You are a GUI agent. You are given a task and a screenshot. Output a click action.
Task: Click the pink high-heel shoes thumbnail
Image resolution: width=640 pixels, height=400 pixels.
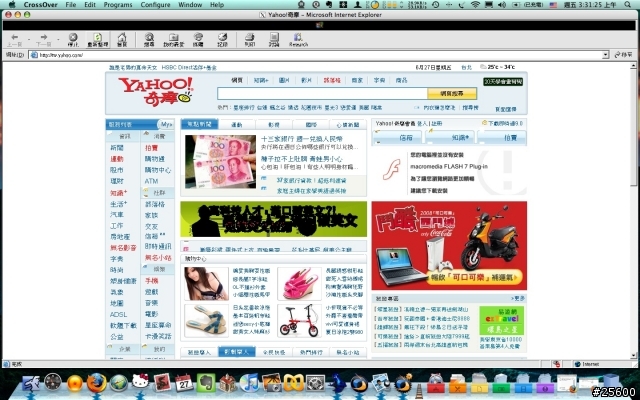299,284
